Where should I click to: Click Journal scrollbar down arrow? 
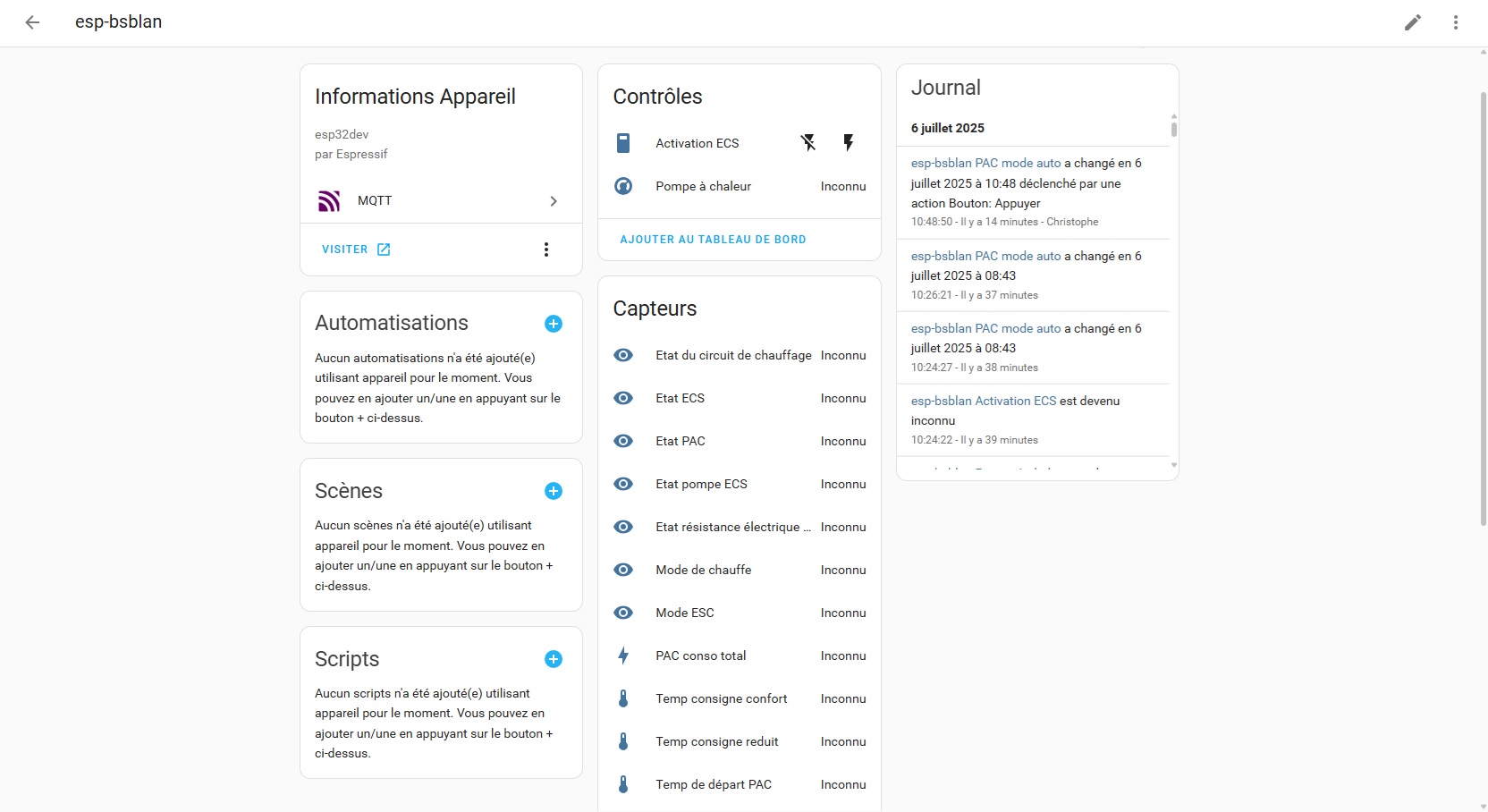pyautogui.click(x=1174, y=465)
